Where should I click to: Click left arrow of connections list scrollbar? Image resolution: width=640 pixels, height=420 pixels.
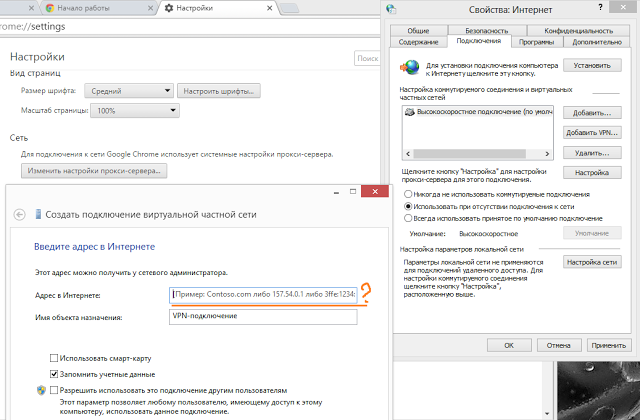click(x=408, y=154)
